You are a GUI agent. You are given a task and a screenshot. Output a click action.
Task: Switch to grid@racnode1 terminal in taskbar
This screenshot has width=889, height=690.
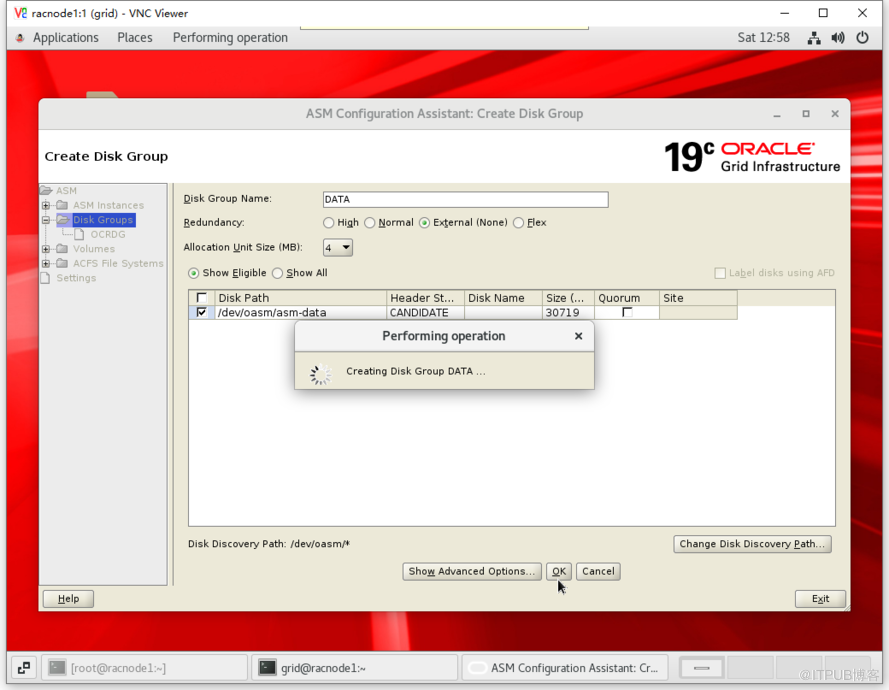click(353, 667)
